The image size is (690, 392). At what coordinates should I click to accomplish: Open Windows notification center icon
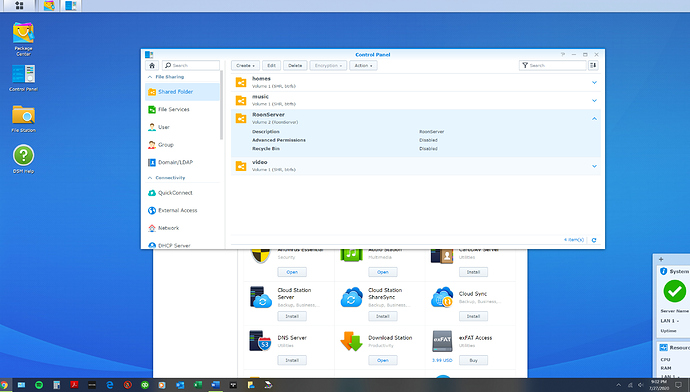coord(678,385)
